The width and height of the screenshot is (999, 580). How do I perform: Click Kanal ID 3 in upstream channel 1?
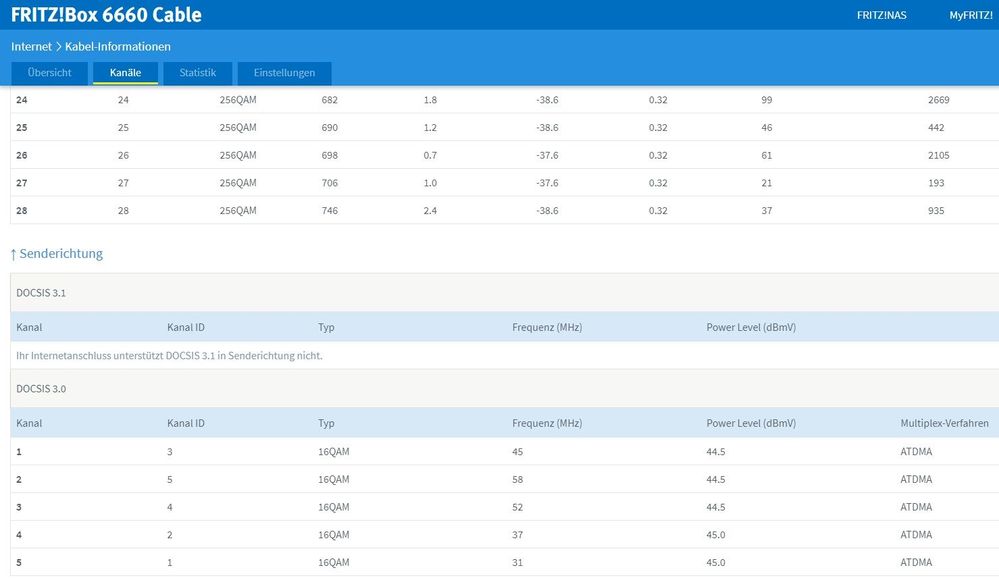coord(169,452)
